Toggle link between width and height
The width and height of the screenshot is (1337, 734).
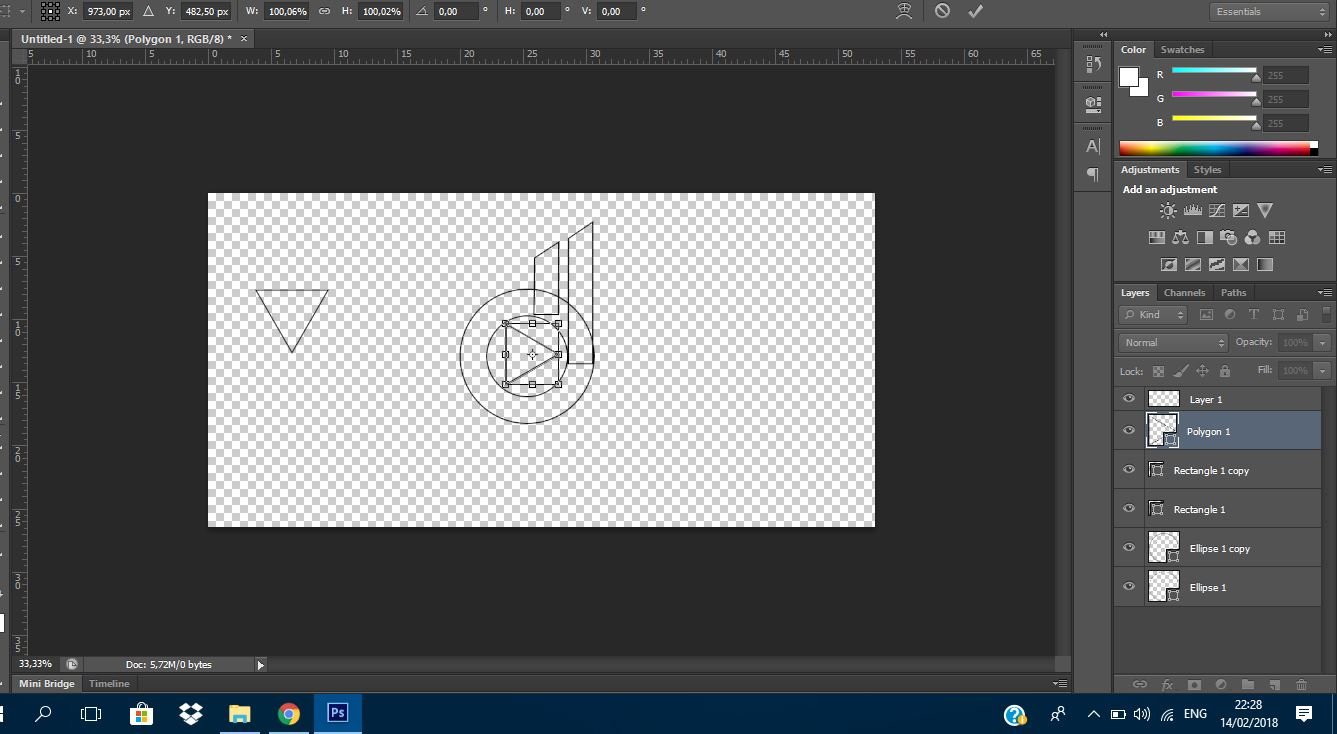point(324,11)
